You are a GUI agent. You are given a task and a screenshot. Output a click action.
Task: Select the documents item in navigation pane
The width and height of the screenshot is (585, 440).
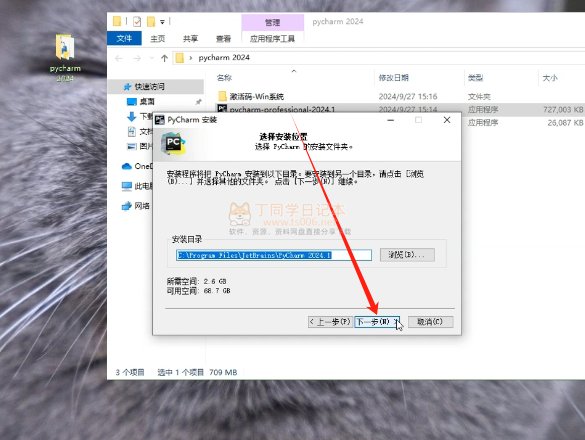pyautogui.click(x=140, y=131)
